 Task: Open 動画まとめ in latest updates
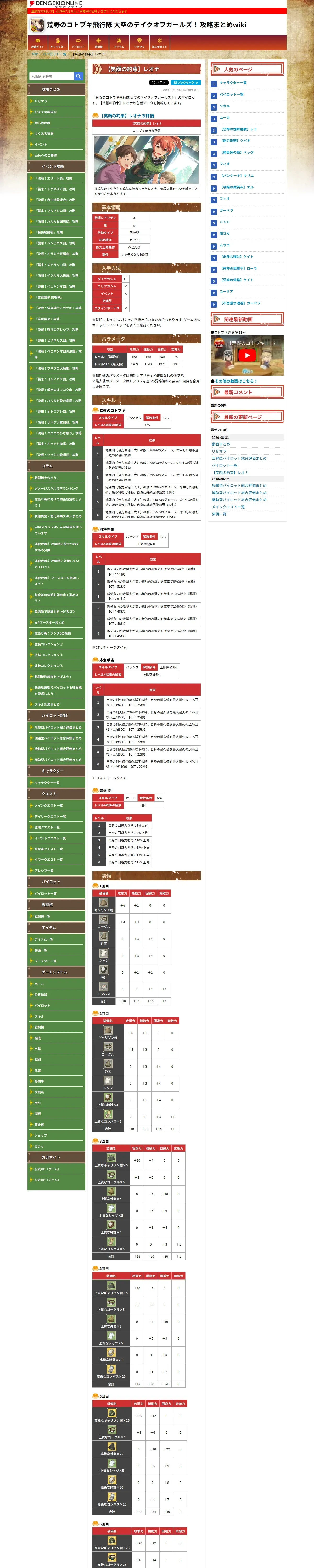click(221, 444)
